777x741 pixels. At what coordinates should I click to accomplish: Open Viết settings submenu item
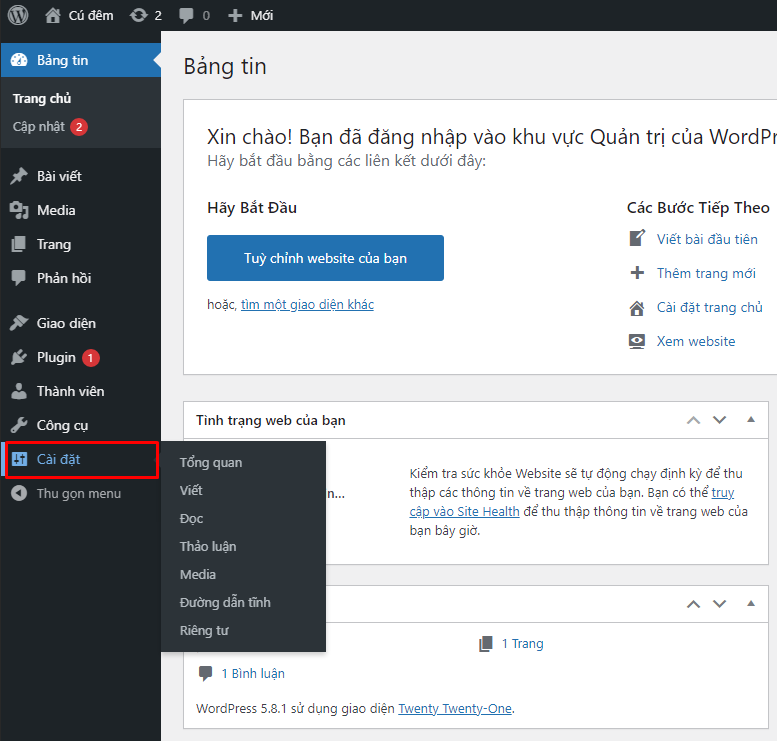point(191,490)
